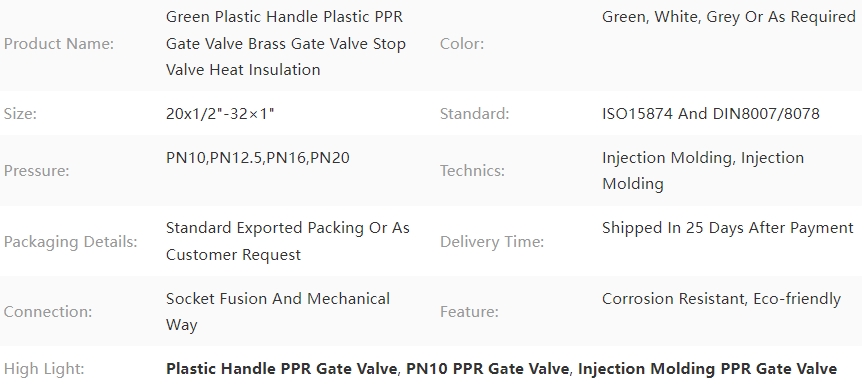
Task: Click the Pressure label
Action: tap(36, 171)
